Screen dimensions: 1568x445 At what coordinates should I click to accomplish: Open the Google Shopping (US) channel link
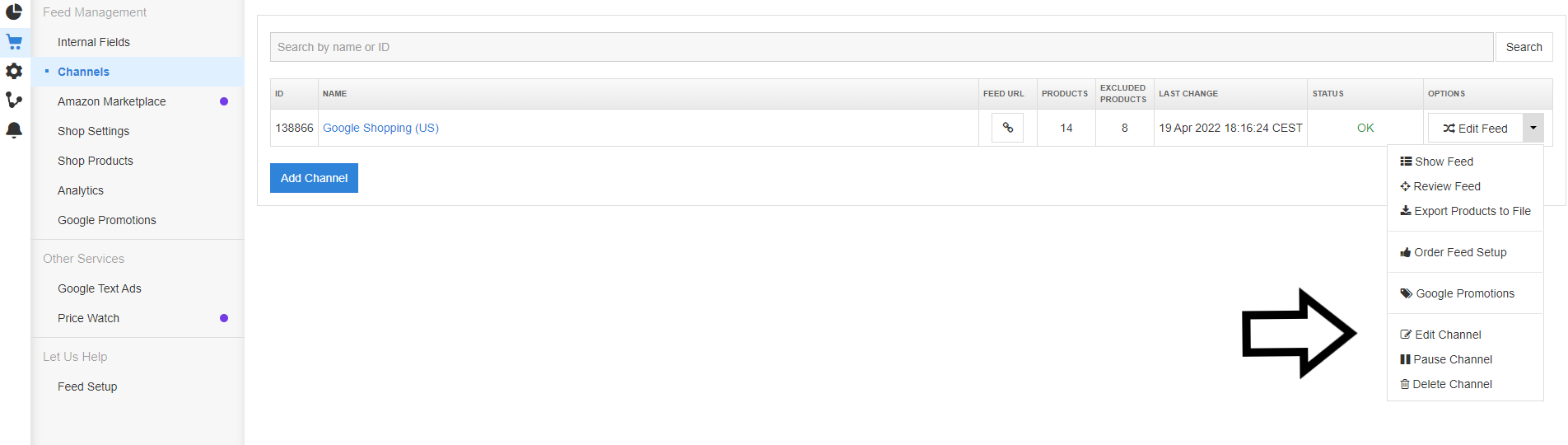pos(380,128)
